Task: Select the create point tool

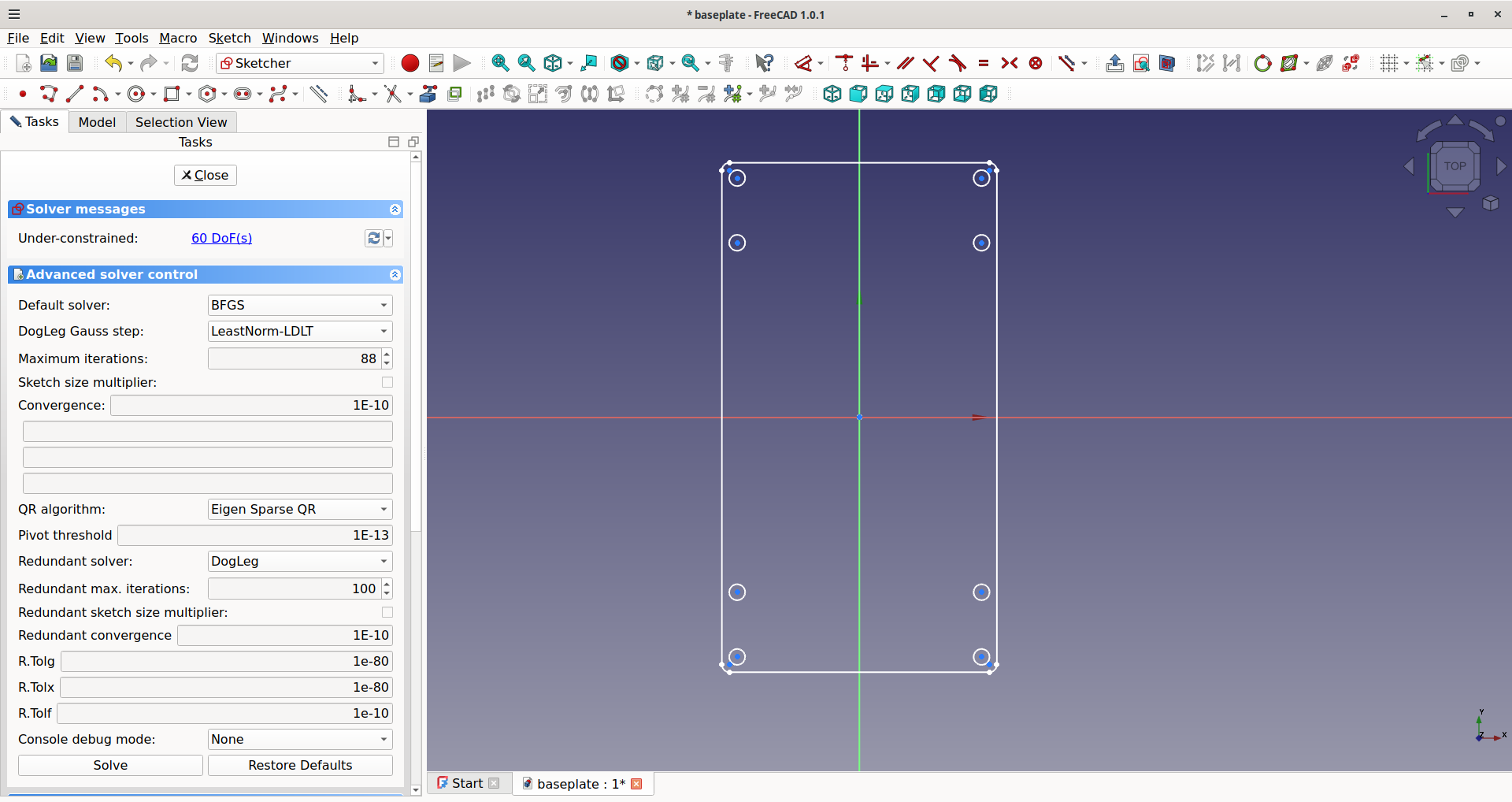Action: pos(23,95)
